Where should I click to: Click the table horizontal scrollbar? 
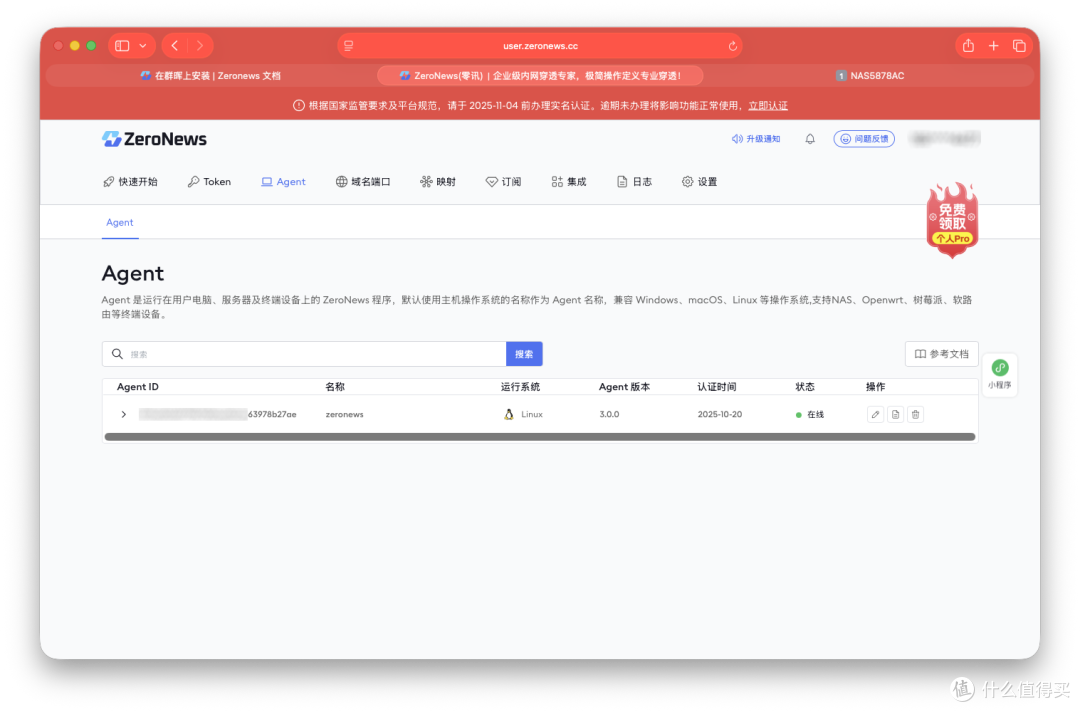pyautogui.click(x=540, y=437)
